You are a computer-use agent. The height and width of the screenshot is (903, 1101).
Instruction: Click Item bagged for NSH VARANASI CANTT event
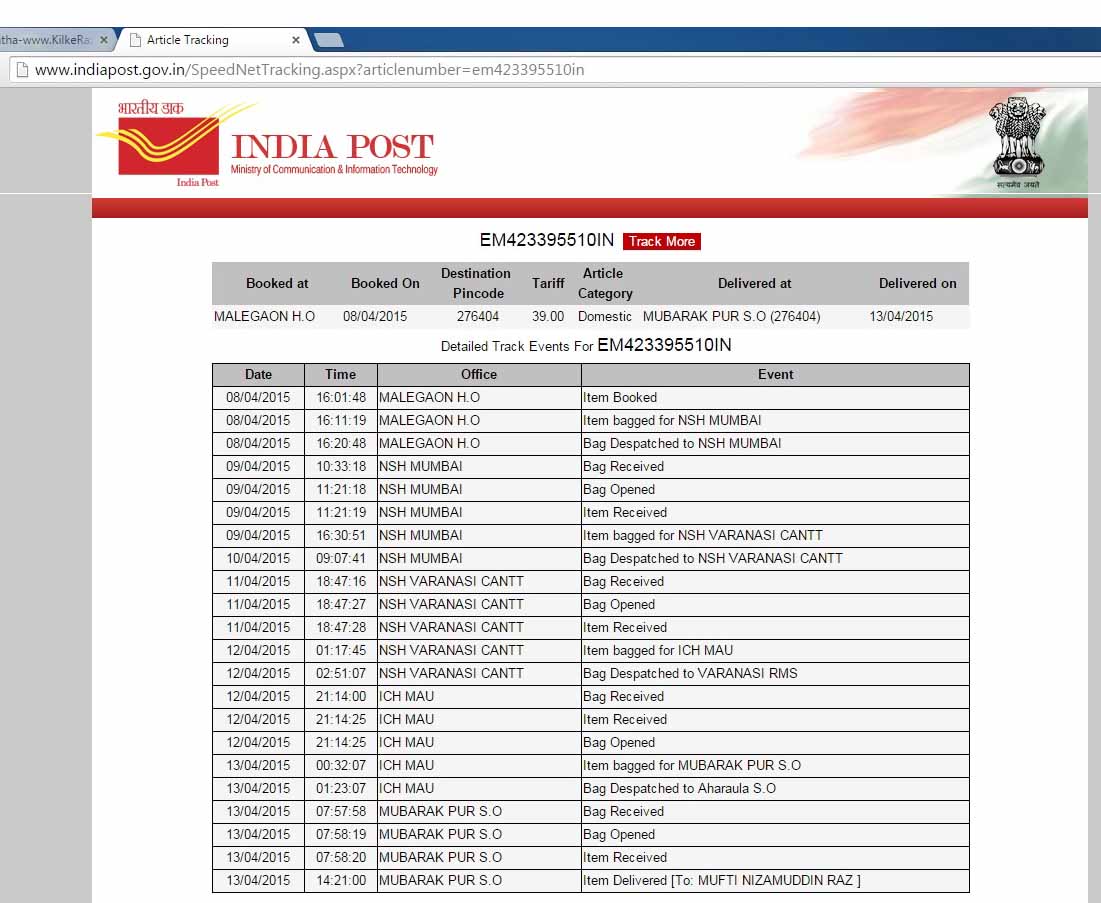(x=775, y=535)
